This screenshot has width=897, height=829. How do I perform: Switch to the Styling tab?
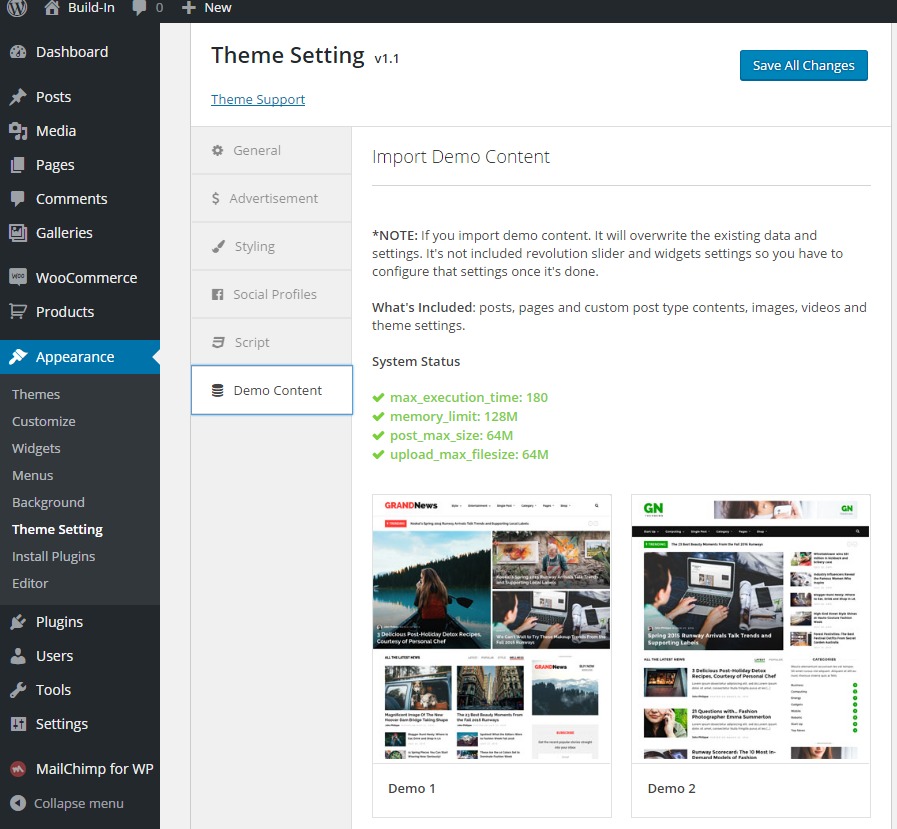tap(272, 247)
